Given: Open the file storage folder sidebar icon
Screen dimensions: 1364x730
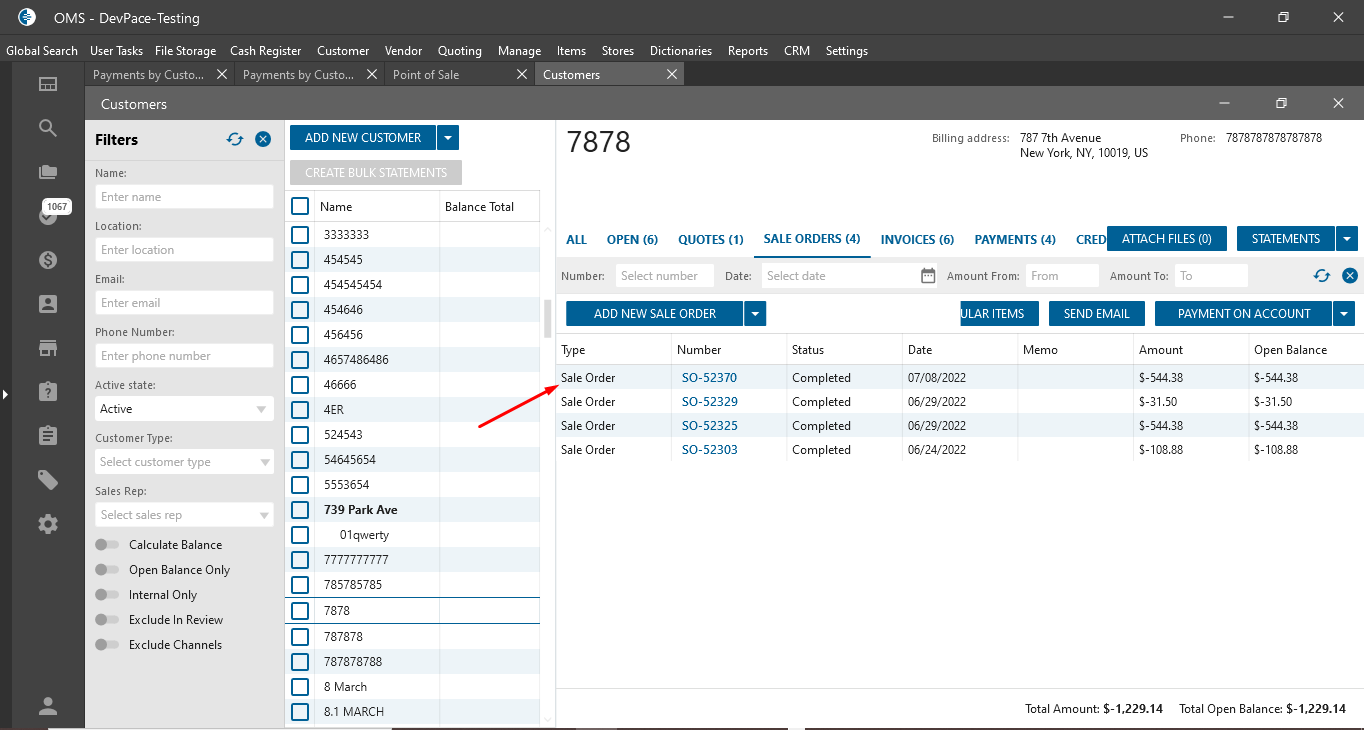Looking at the screenshot, I should coord(48,172).
